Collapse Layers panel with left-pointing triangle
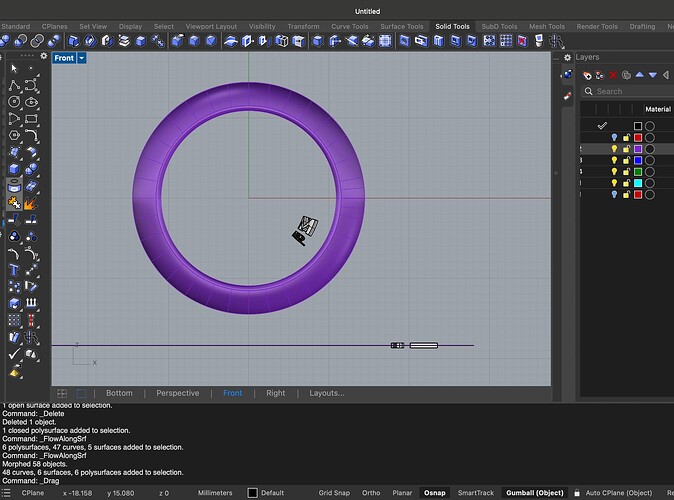Screen dimensions: 674x500 point(666,75)
